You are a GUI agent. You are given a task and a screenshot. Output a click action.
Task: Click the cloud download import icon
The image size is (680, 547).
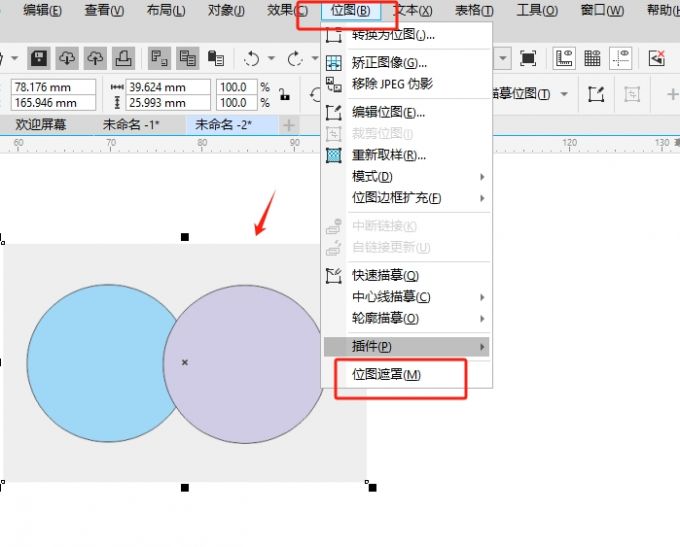67,59
